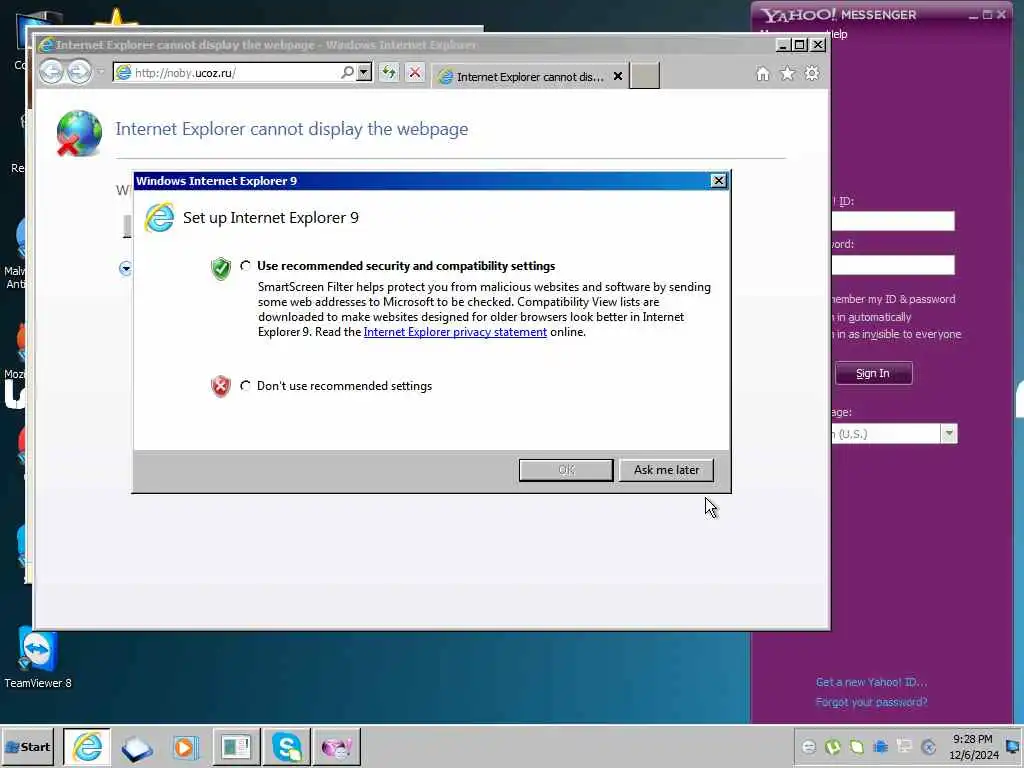Screen dimensions: 1024x768
Task: Click the round grey X tray icon
Action: click(928, 746)
